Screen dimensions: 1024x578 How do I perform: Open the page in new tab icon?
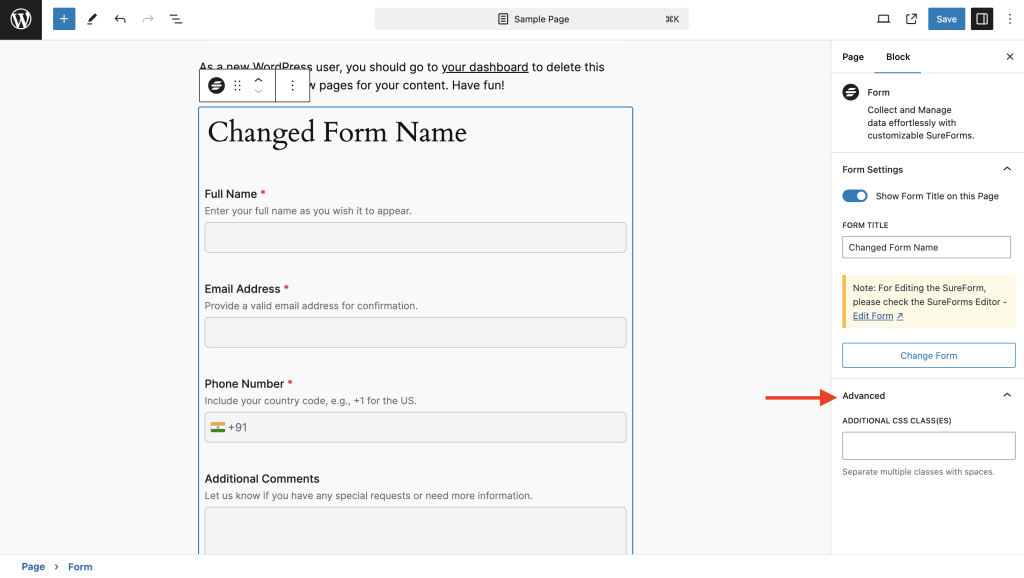911,19
